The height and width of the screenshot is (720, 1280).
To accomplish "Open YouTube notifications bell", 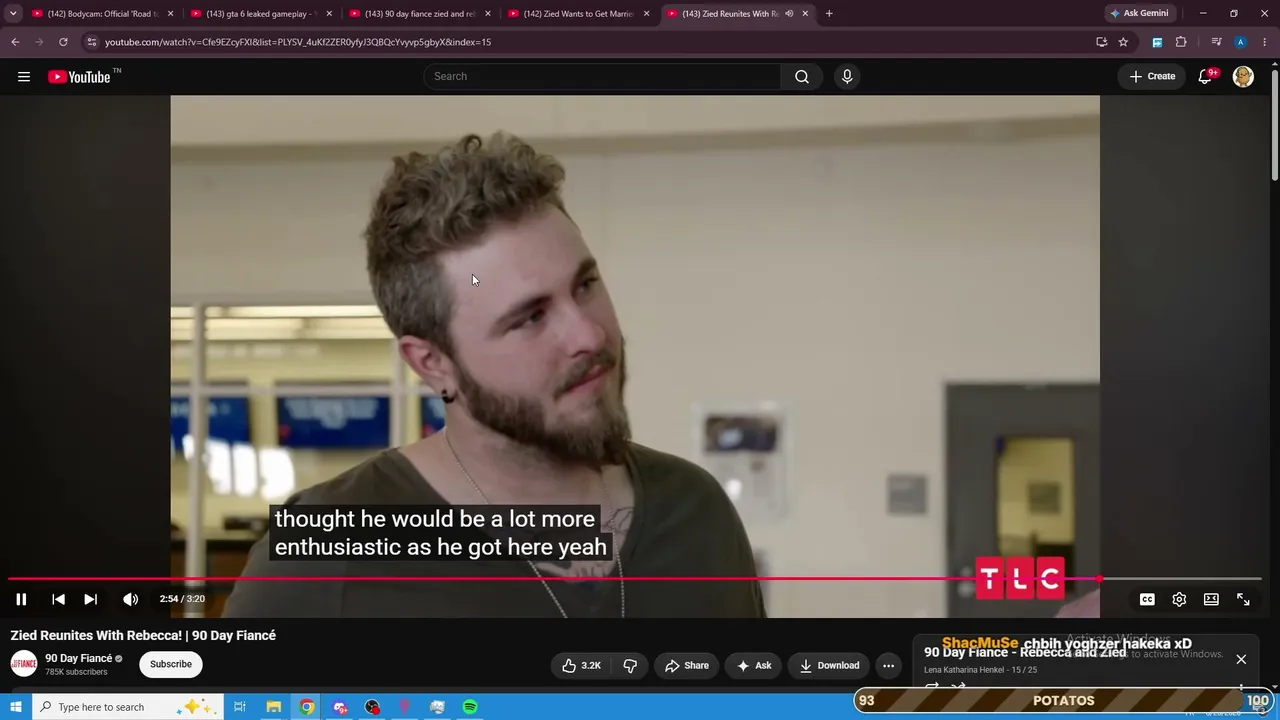I will pyautogui.click(x=1206, y=77).
